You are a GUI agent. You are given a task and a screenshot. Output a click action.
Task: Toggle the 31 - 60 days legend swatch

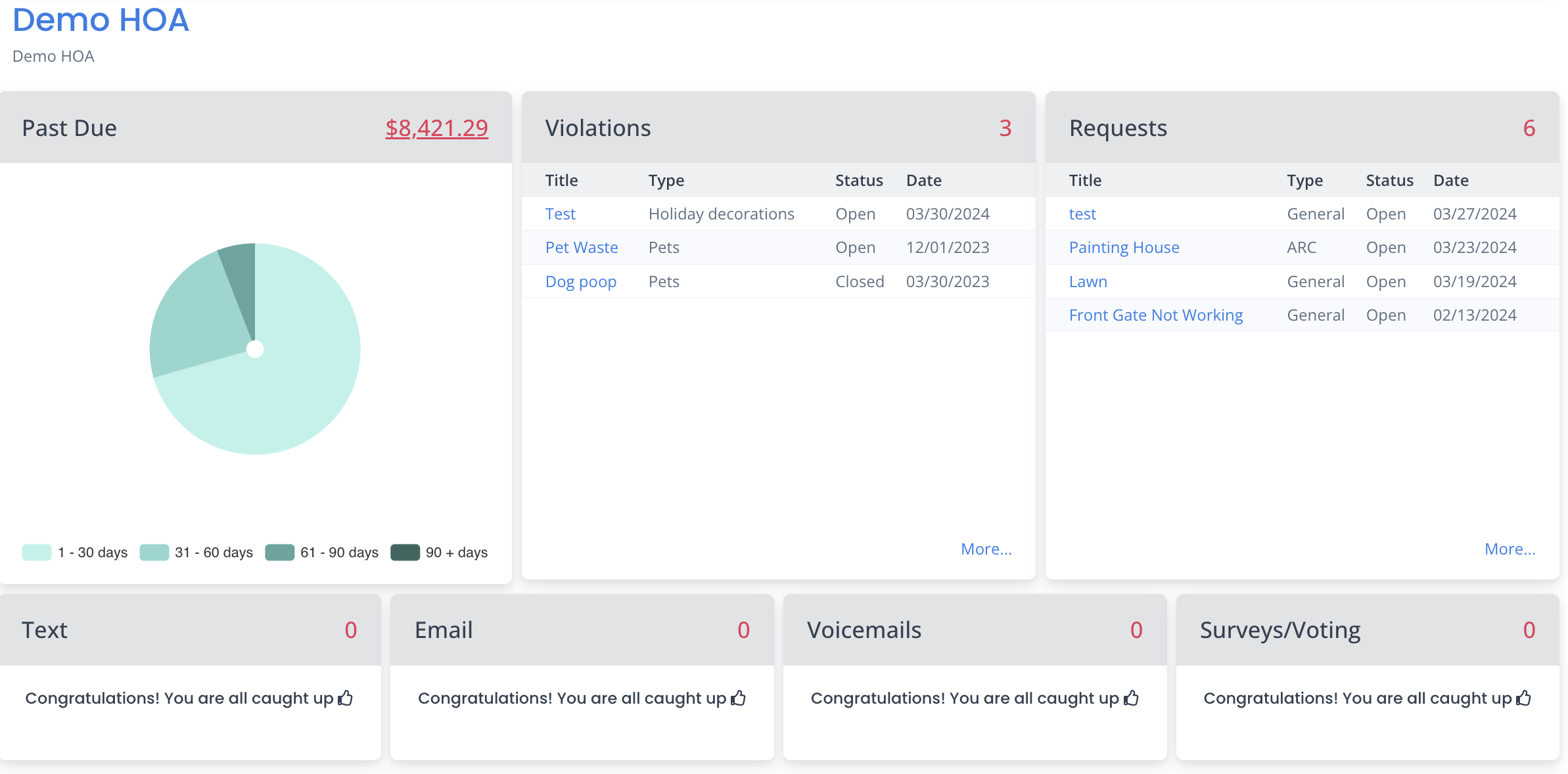point(154,553)
